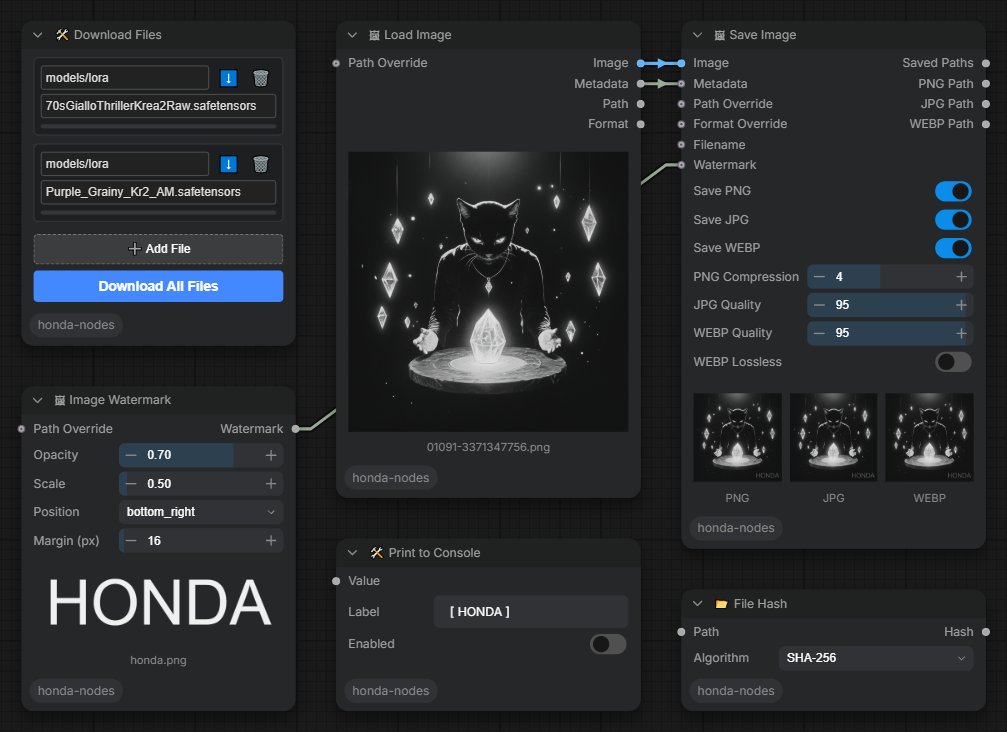Click the tools icon in Print to Console header

377,553
